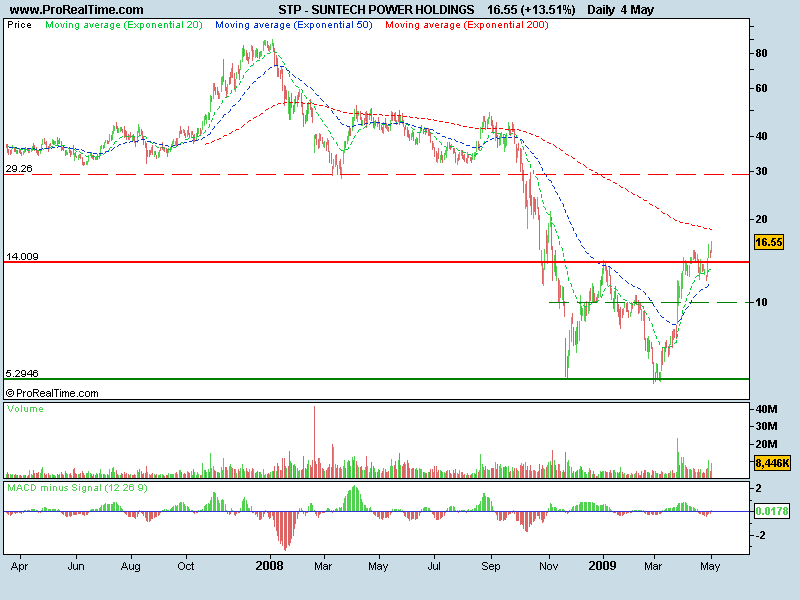Click the Apr date axis label
Viewport: 800px width, 600px height.
(x=19, y=566)
